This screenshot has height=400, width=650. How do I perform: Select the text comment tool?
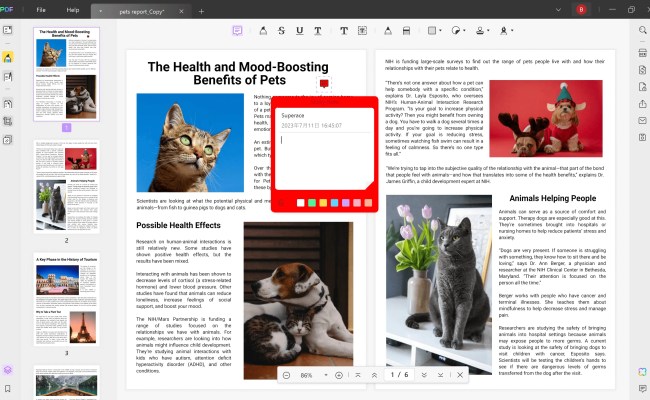(x=344, y=31)
